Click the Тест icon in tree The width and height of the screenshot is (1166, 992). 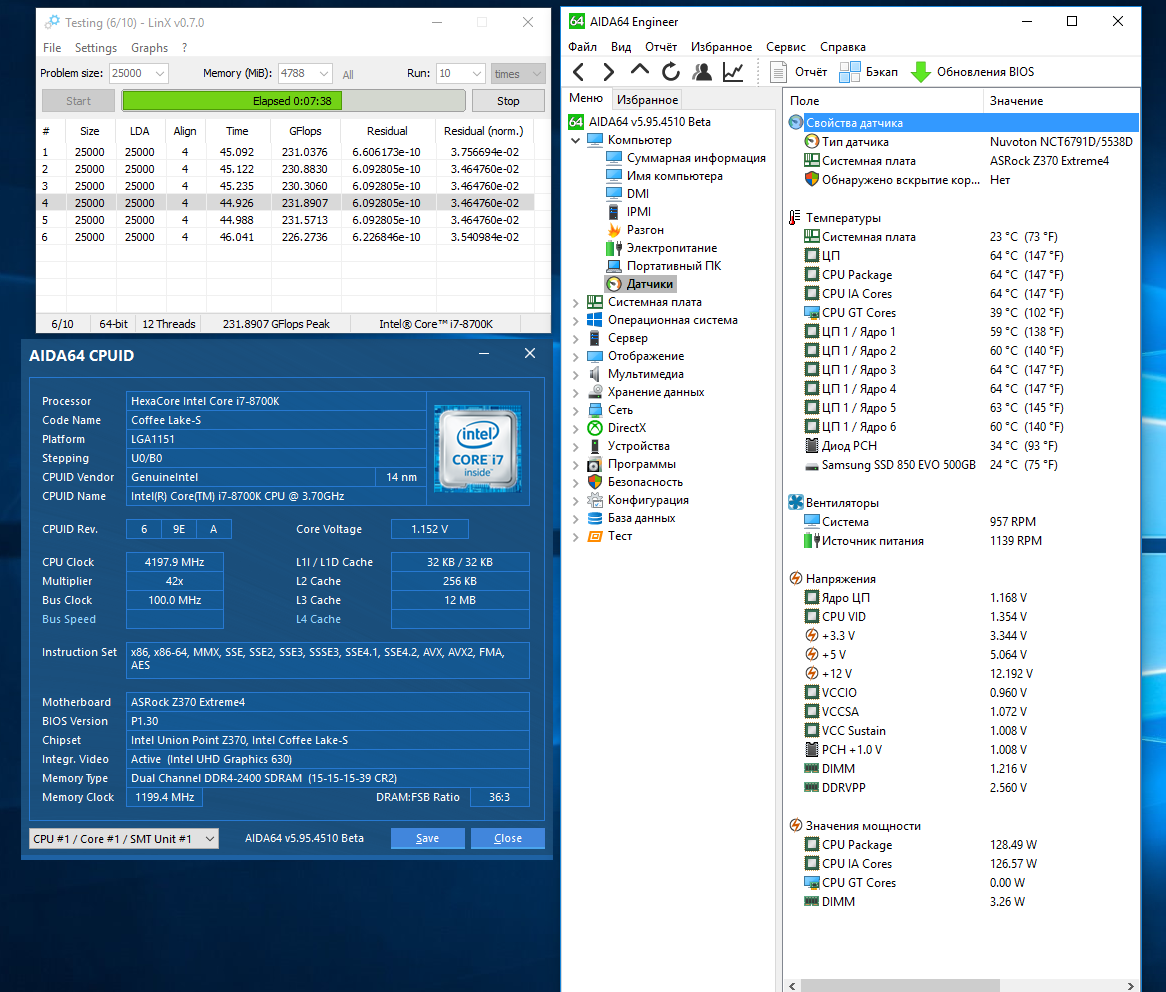595,536
